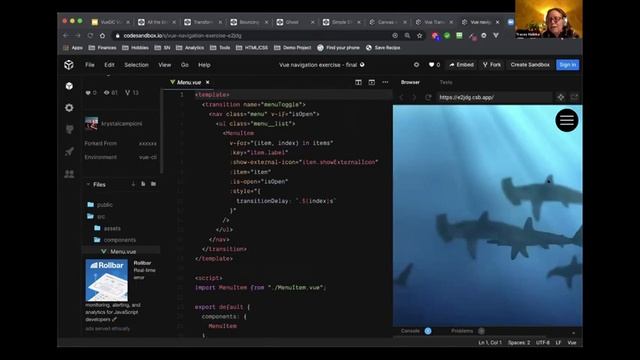The height and width of the screenshot is (360, 640).
Task: Click the zoom magnifier in address bar
Action: (407, 36)
